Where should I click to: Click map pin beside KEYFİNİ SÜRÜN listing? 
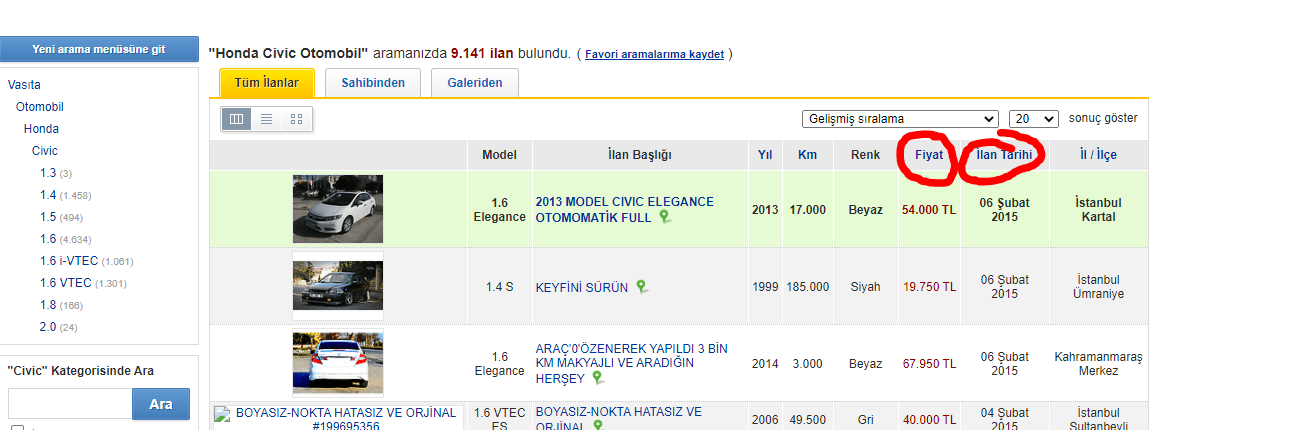click(x=642, y=287)
